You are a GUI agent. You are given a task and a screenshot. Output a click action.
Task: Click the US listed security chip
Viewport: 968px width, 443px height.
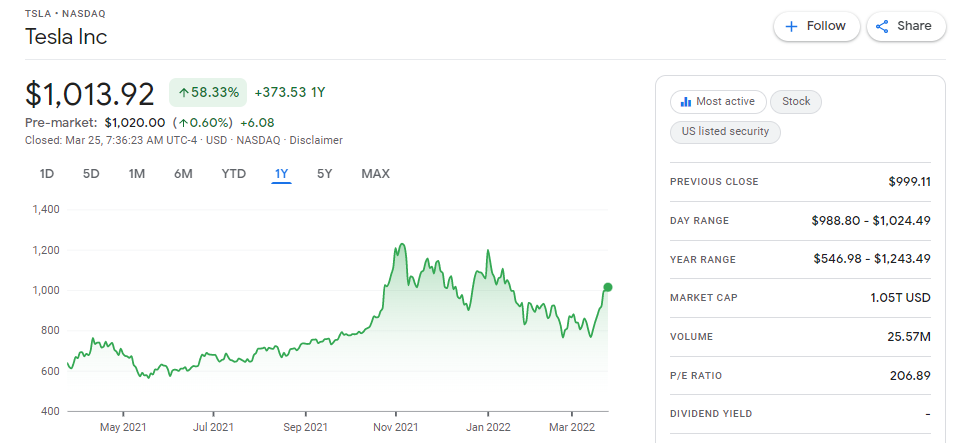[x=725, y=132]
